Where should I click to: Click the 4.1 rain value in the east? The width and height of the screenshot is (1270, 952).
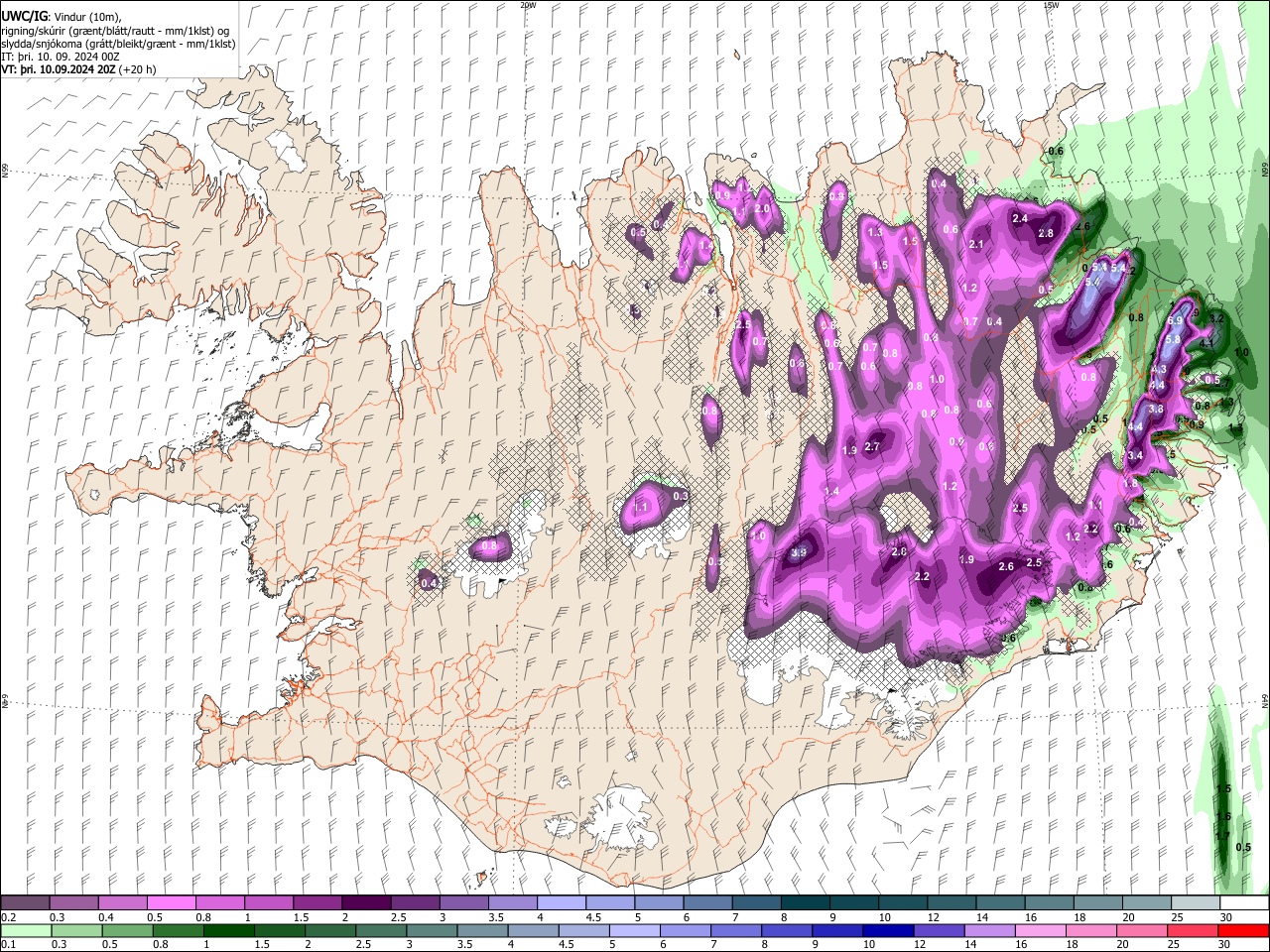click(x=1207, y=342)
